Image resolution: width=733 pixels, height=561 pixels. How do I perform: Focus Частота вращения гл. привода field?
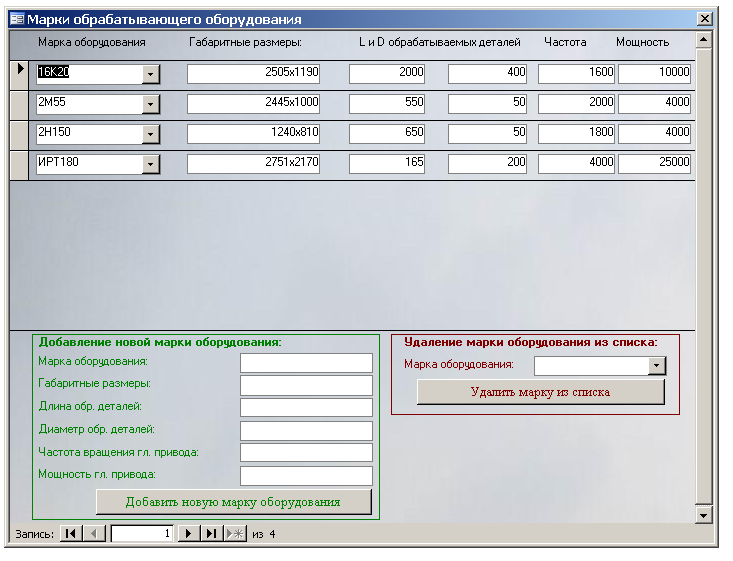tap(306, 453)
